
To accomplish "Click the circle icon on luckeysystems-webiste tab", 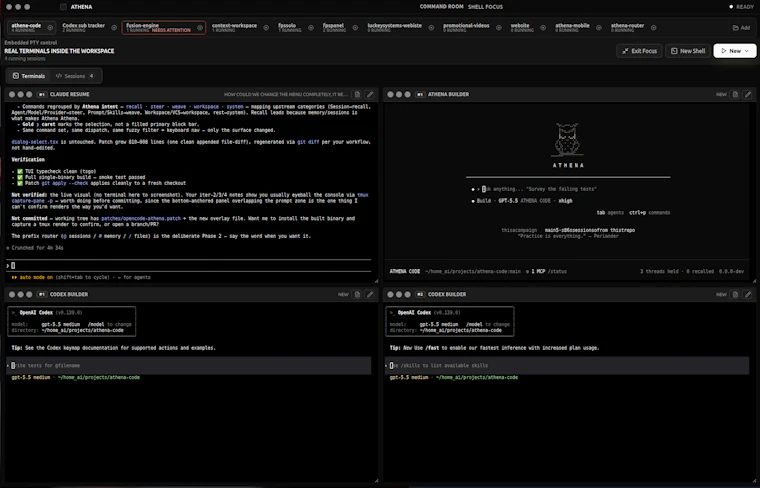I will coord(431,28).
